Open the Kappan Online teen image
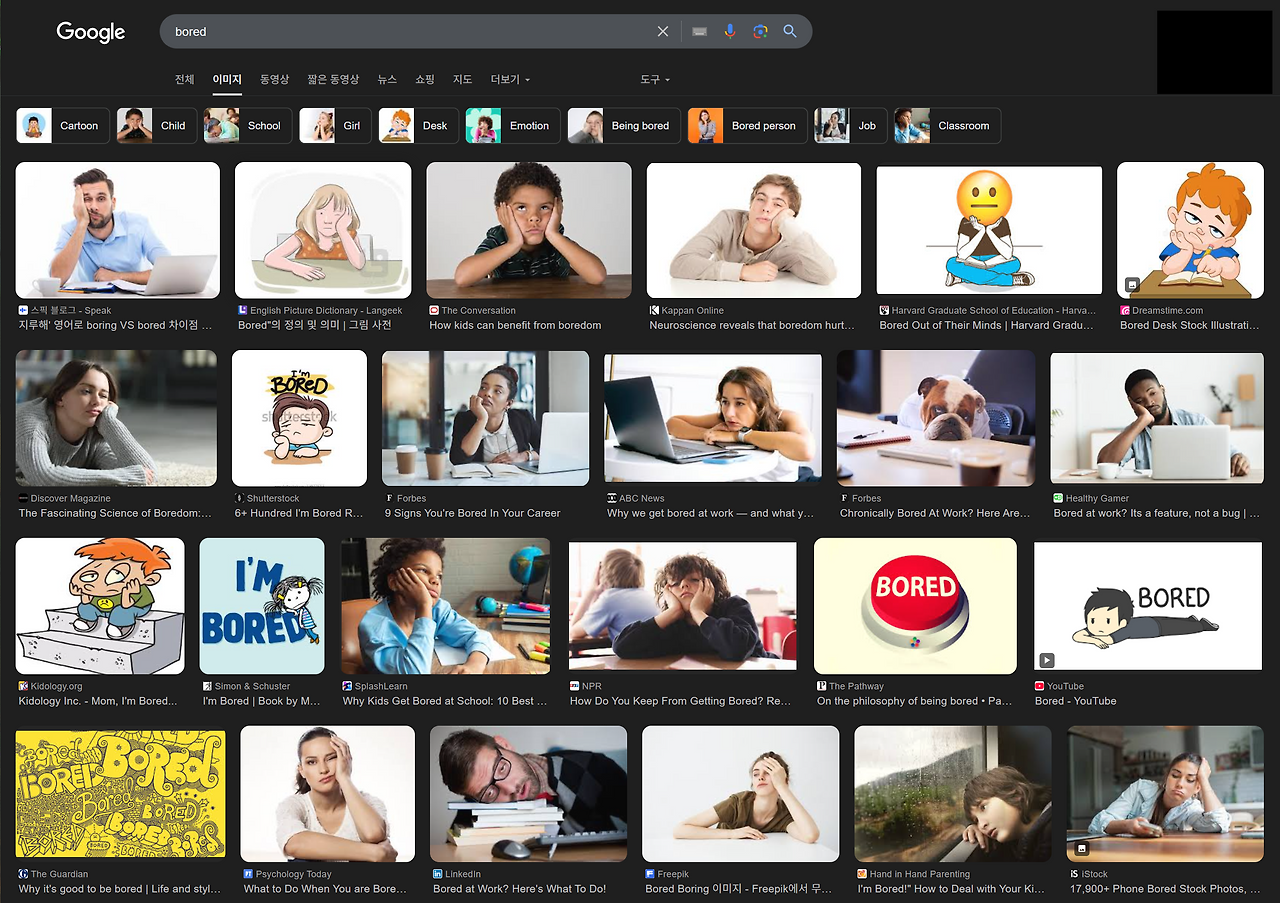This screenshot has width=1280, height=903. click(x=754, y=230)
